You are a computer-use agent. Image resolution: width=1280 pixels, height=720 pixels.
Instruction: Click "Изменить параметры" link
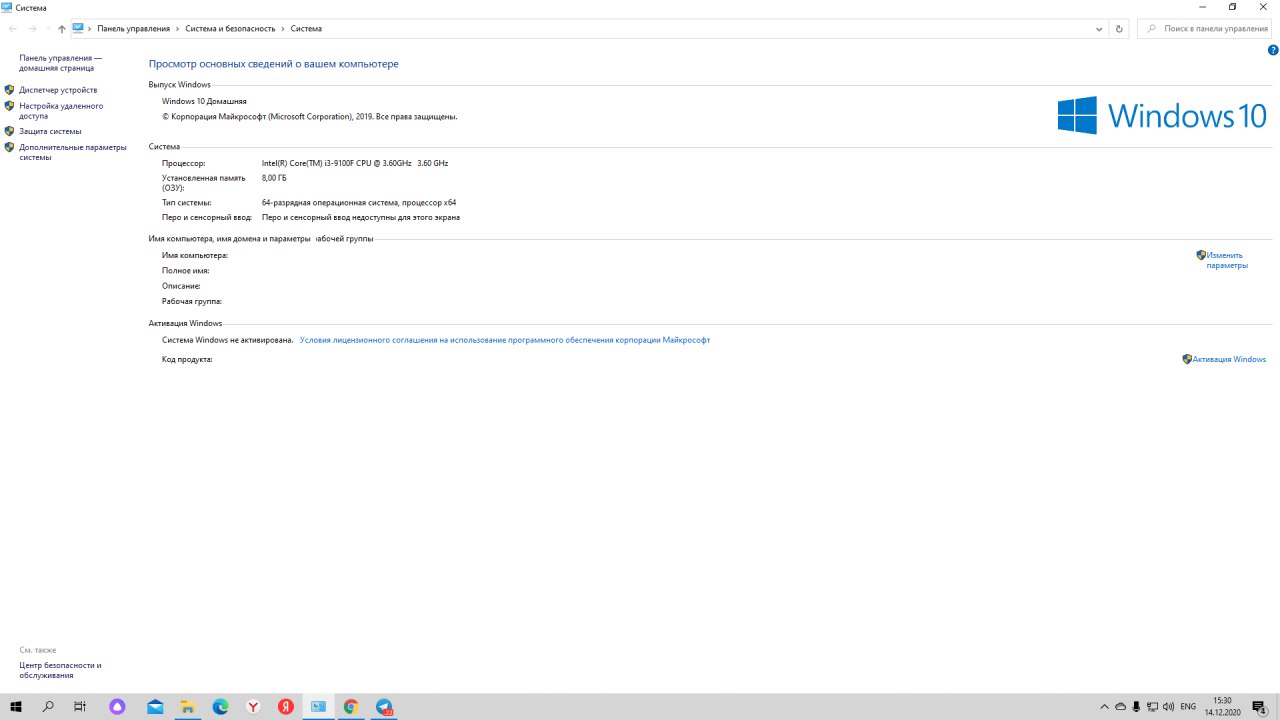[x=1227, y=260]
